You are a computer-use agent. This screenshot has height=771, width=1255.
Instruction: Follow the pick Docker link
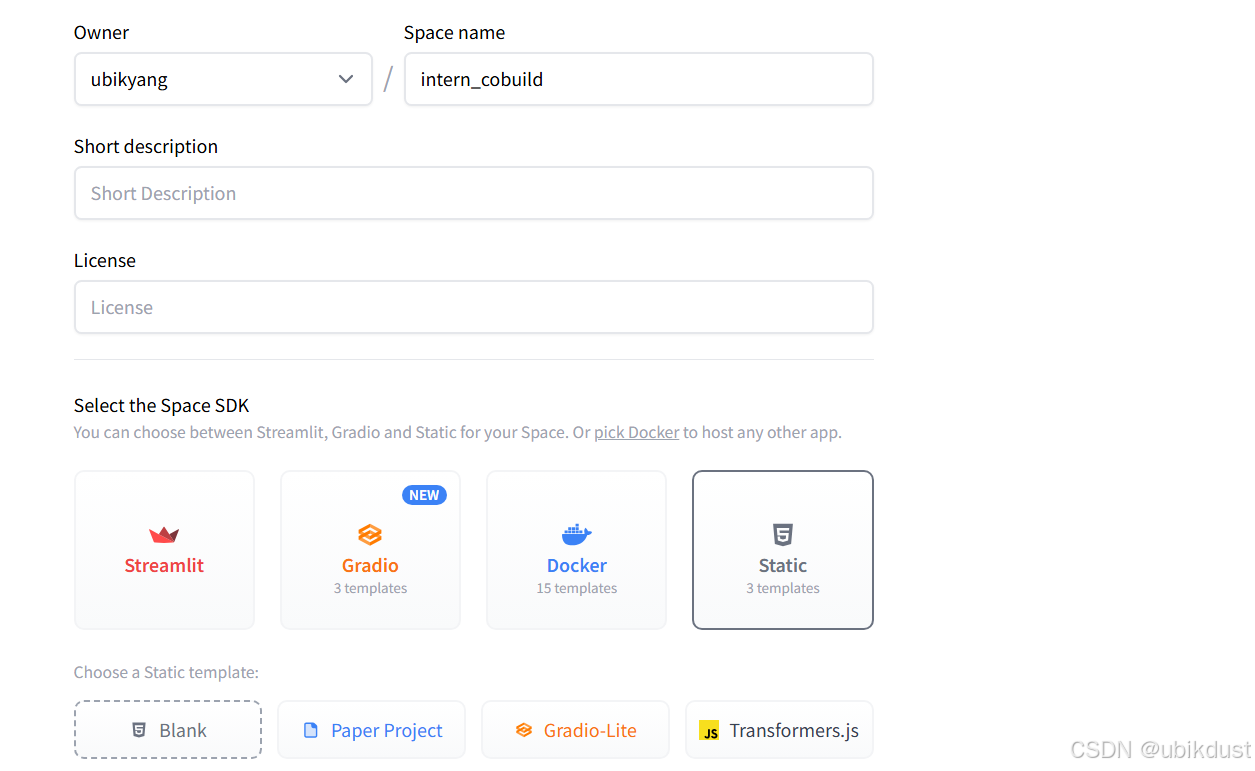[x=636, y=433]
